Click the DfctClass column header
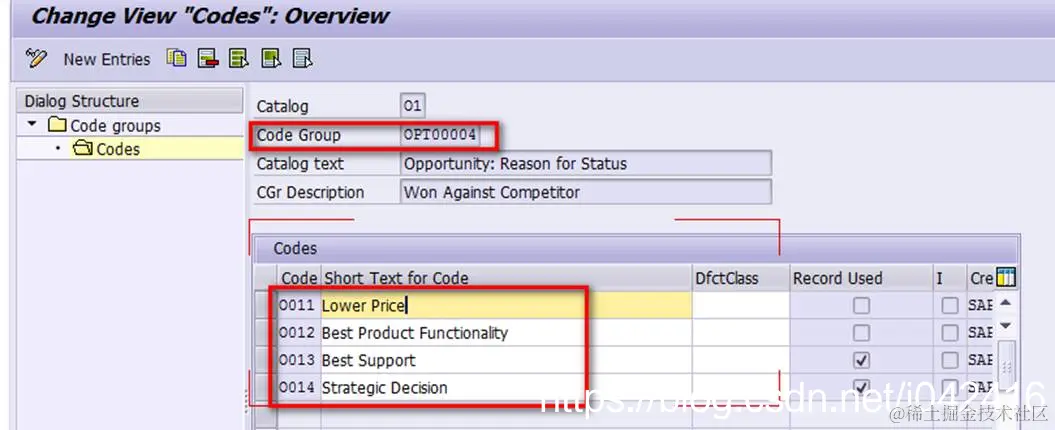The width and height of the screenshot is (1055, 430). 740,278
